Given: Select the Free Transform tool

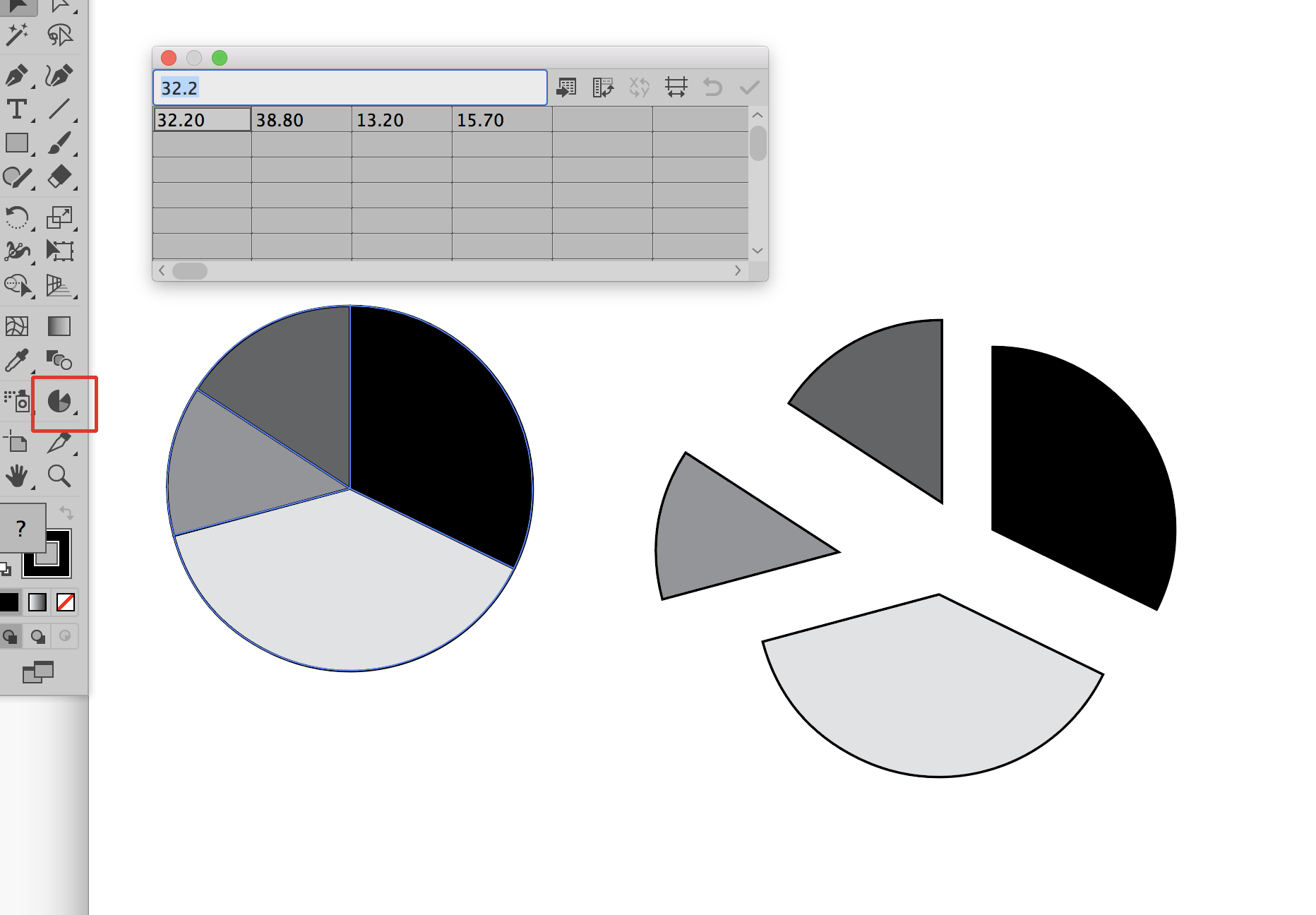Looking at the screenshot, I should [x=59, y=251].
